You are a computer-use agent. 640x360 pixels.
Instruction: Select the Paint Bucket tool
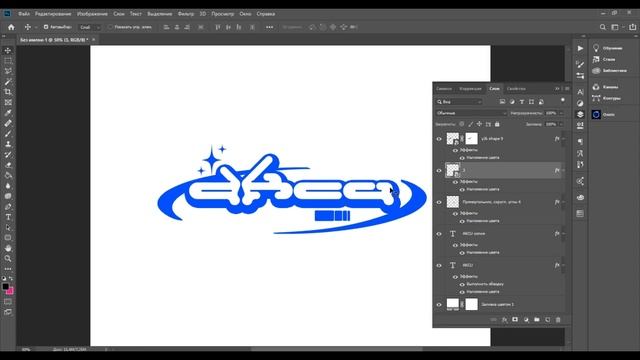click(8, 175)
